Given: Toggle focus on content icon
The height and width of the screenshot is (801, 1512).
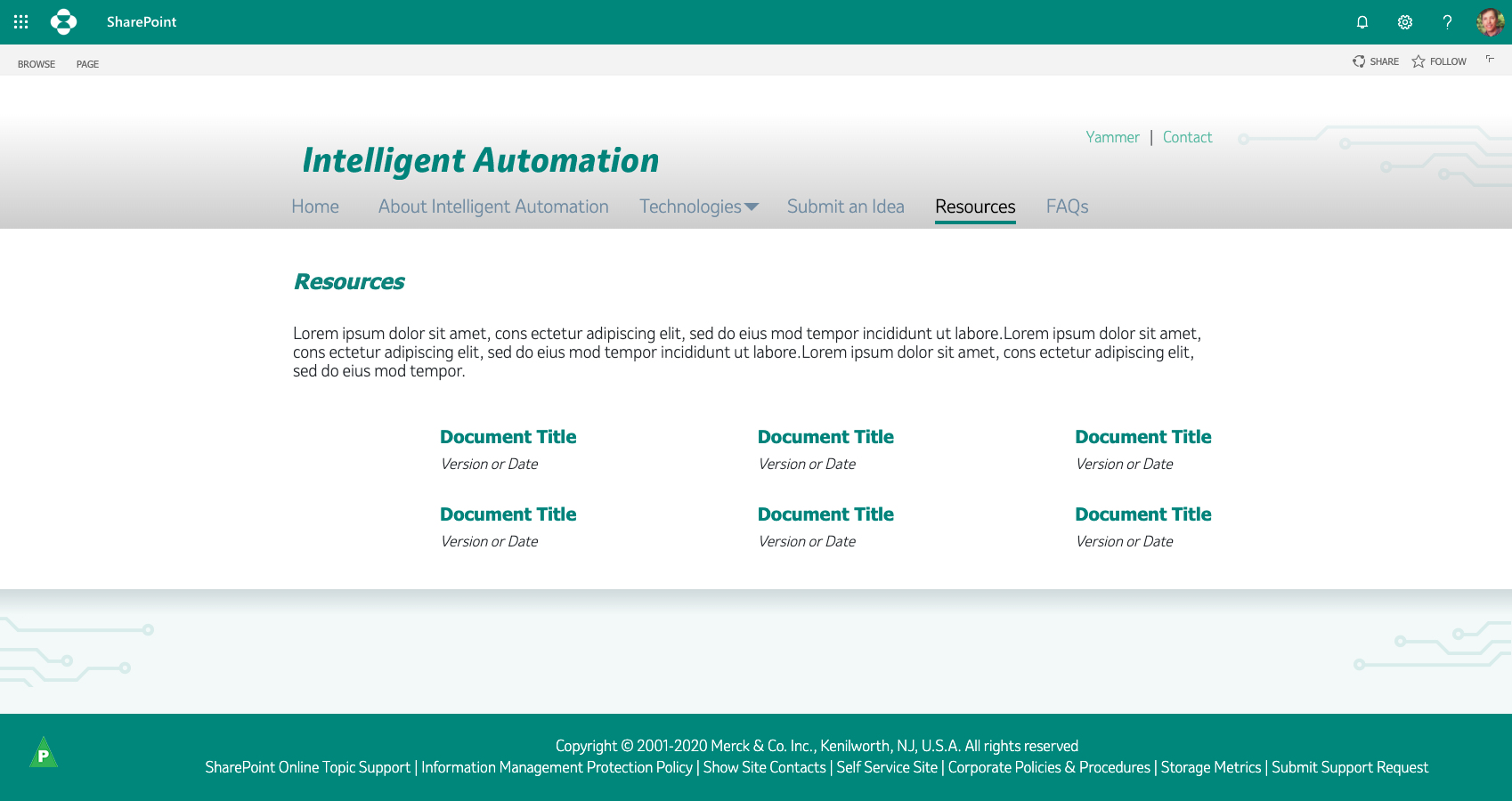Looking at the screenshot, I should click(1490, 60).
